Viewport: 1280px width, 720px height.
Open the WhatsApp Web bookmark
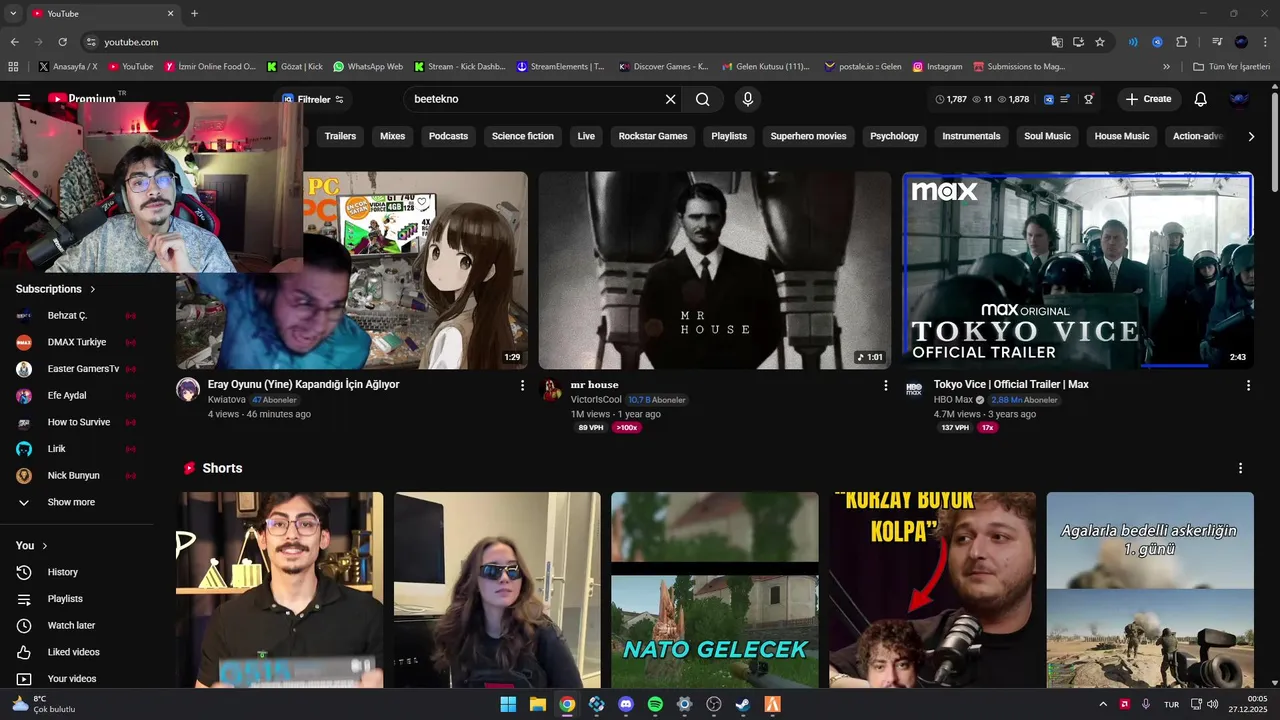368,67
